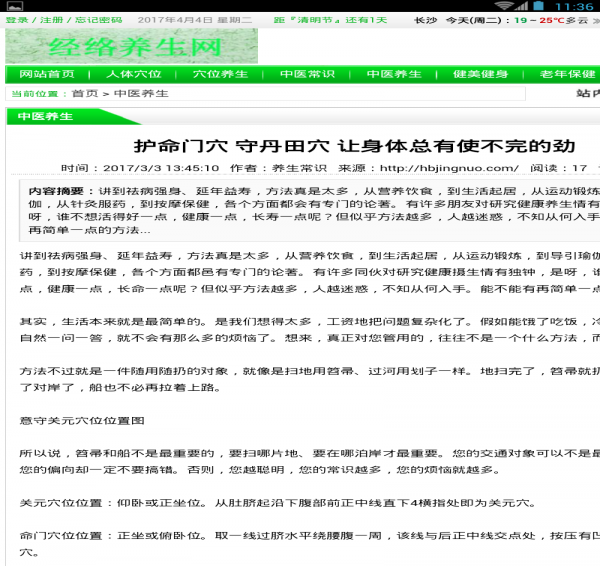Click the paragraph starting 方法不过就是
This screenshot has height=566, width=600.
310,379
